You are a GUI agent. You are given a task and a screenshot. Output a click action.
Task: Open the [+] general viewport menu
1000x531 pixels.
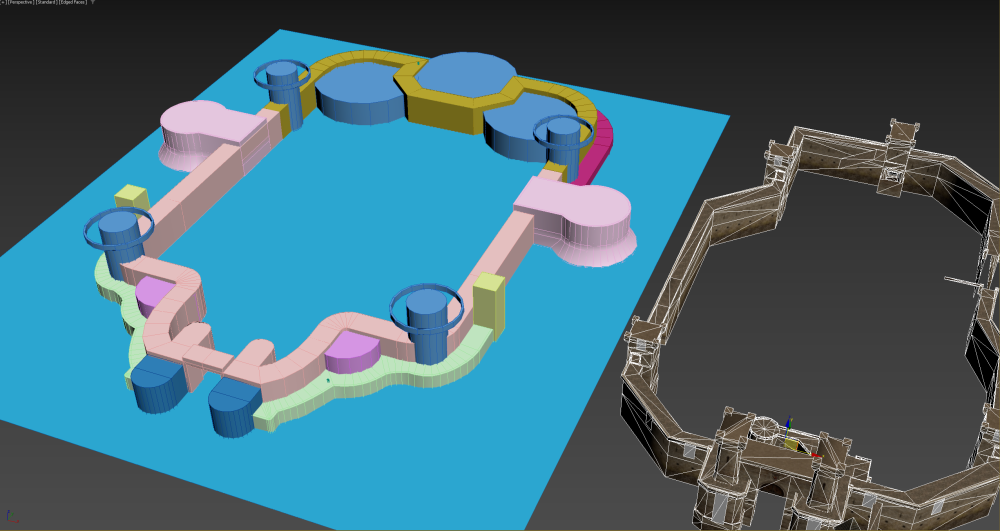3,4
